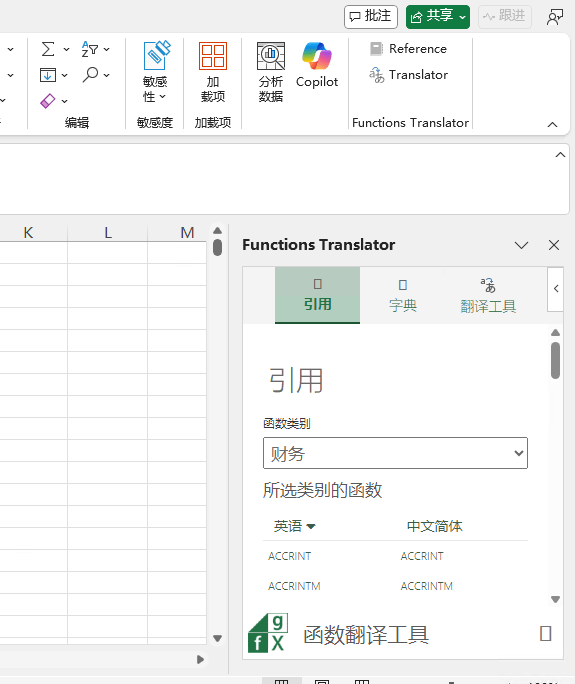Expand the Sort & Filter dropdown arrow

pos(106,49)
